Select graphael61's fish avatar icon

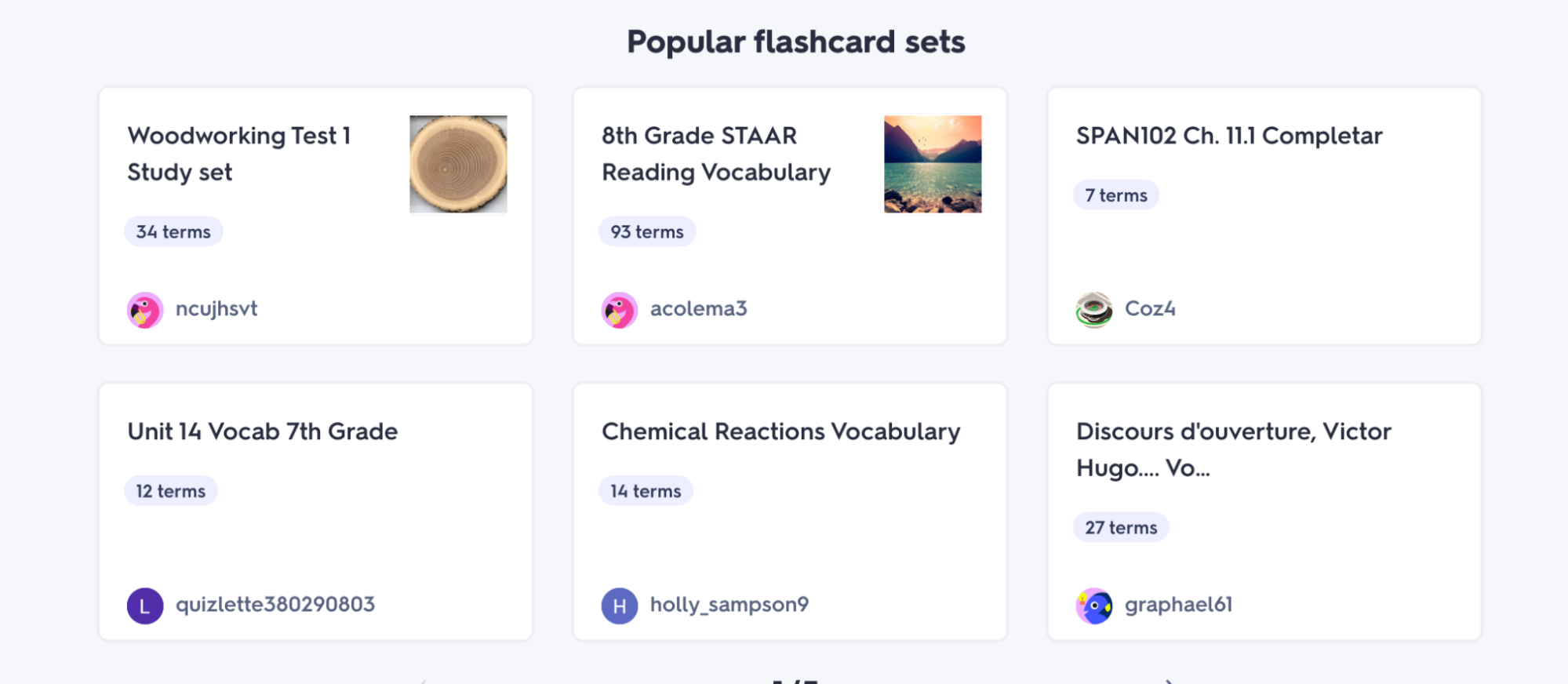point(1093,606)
